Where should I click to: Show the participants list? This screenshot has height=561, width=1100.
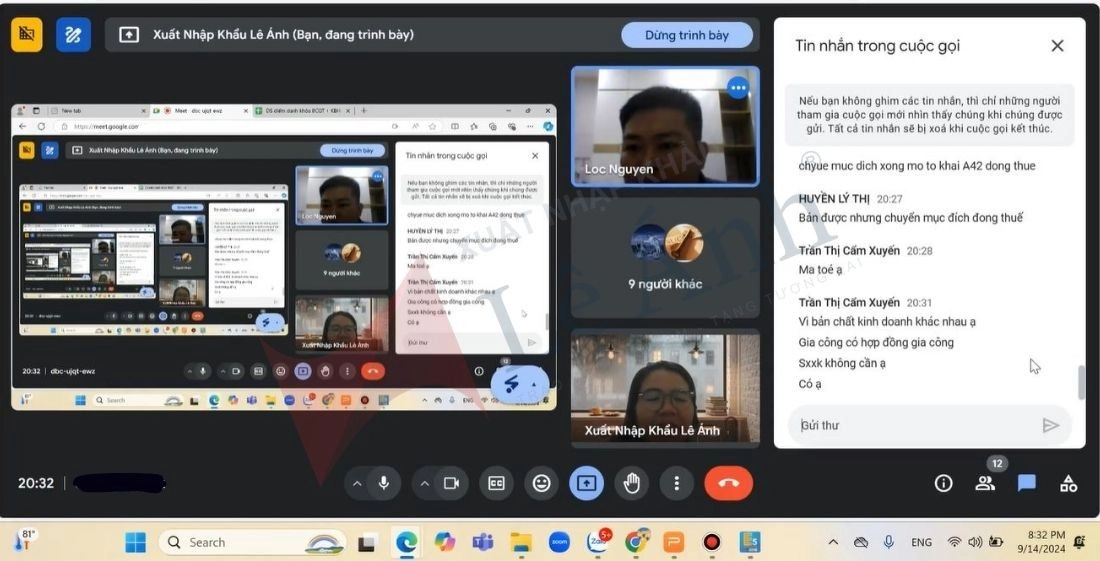985,483
